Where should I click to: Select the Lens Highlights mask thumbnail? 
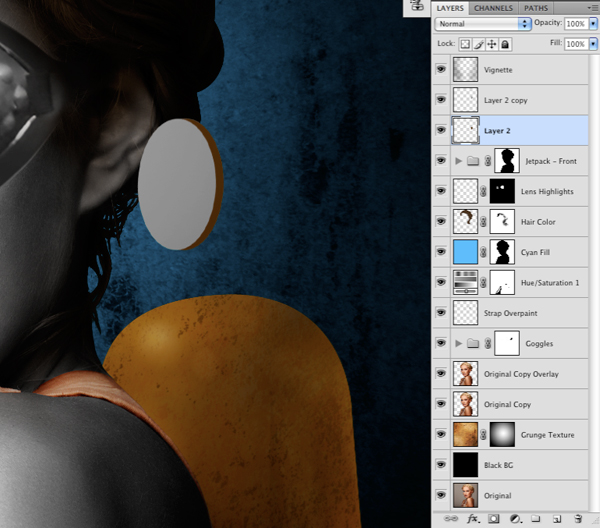(502, 191)
